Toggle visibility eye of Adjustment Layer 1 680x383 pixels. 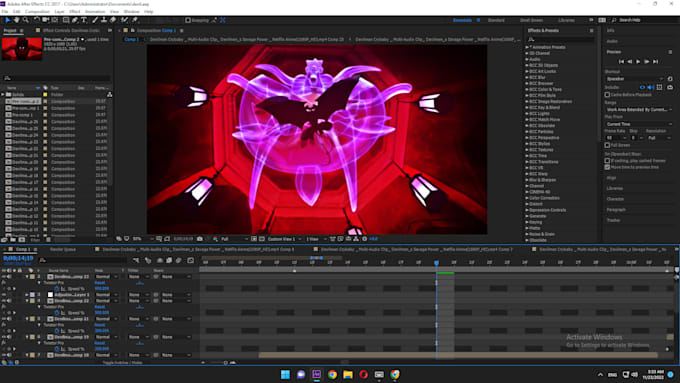click(4, 295)
